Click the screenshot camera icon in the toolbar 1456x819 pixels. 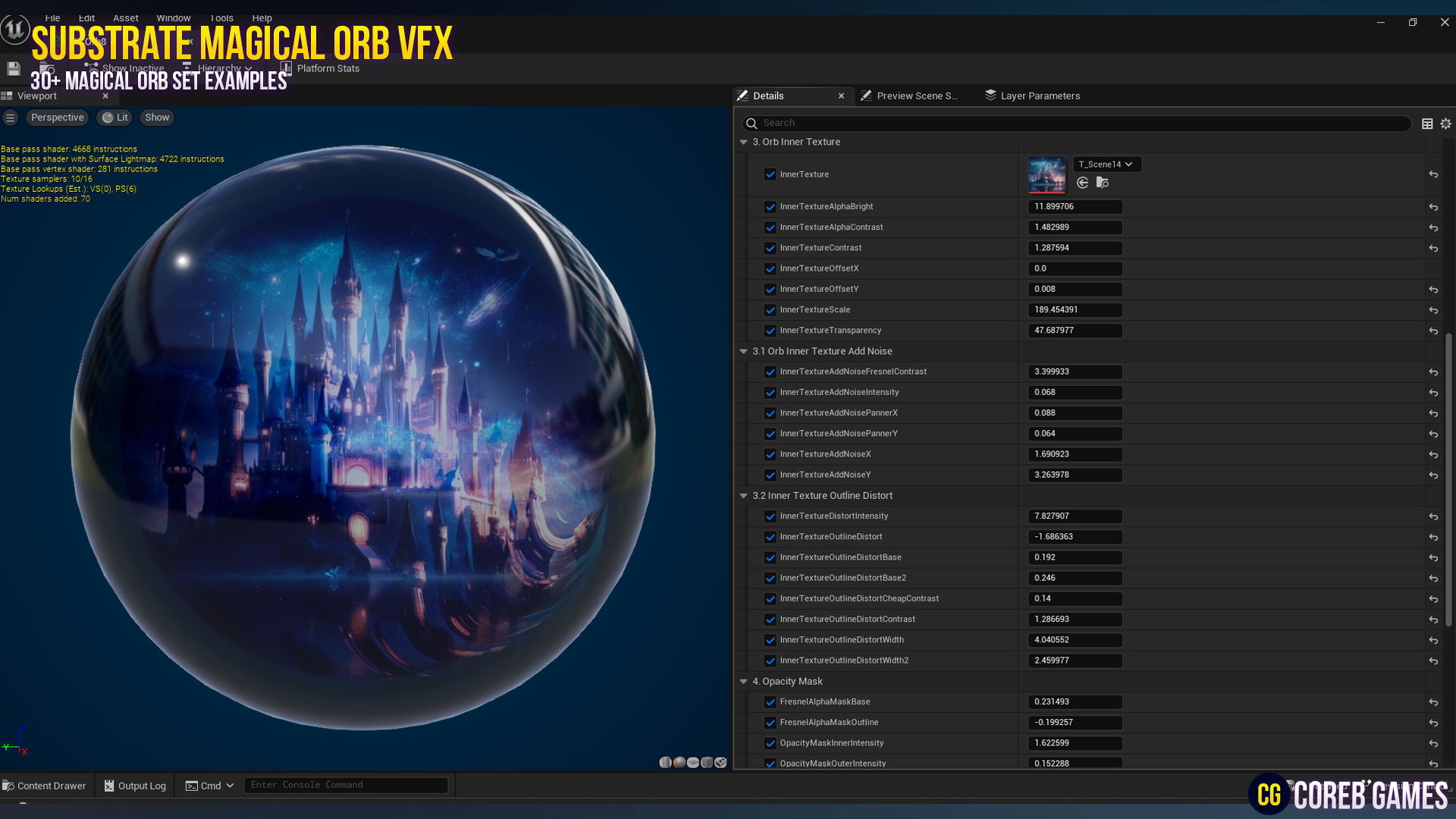48,68
